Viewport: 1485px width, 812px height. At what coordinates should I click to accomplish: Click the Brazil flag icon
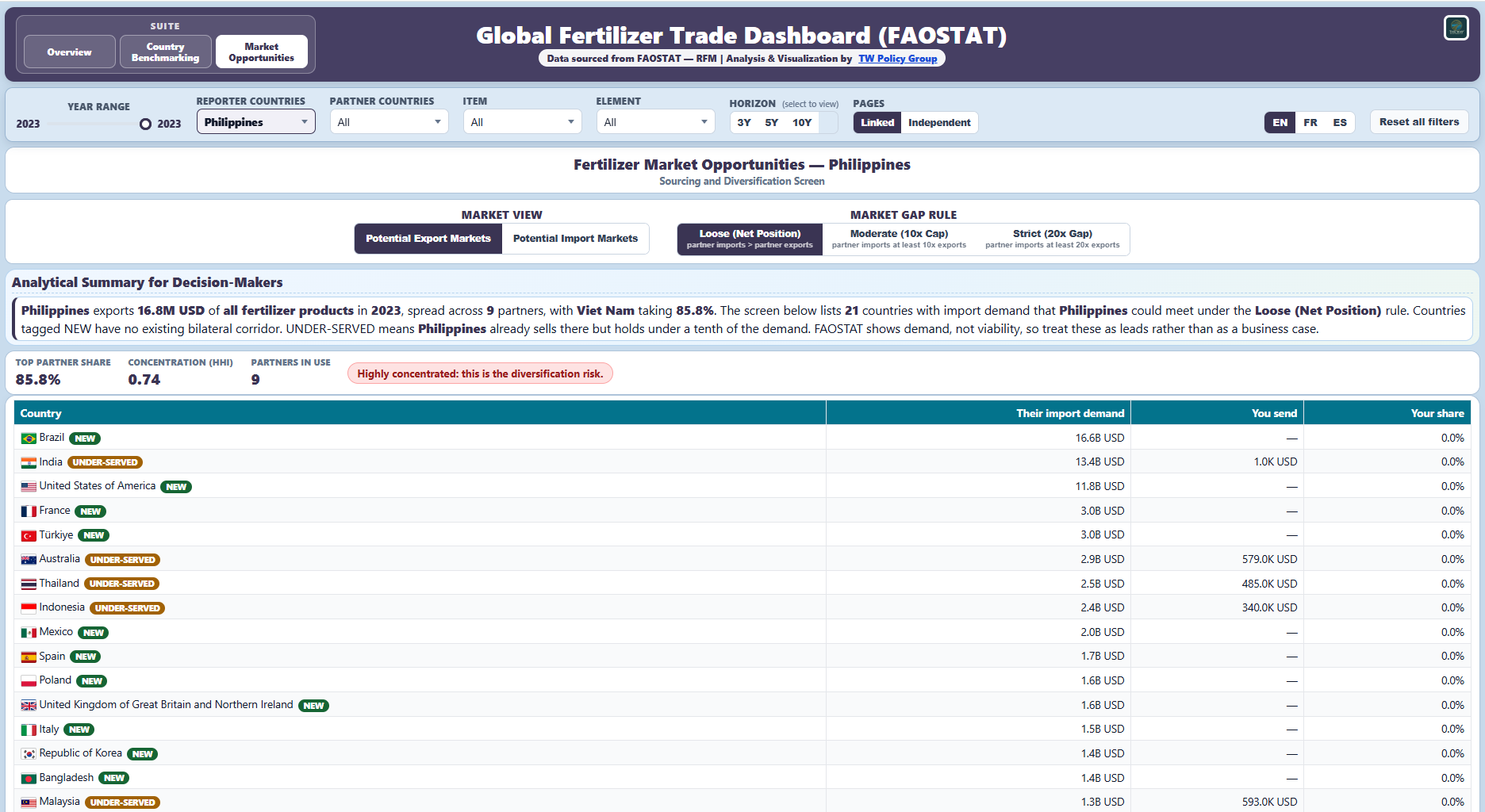pos(29,439)
